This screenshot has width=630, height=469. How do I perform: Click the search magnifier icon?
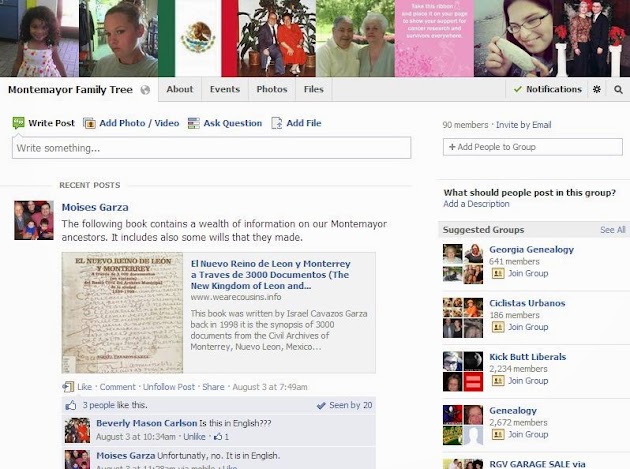(x=618, y=90)
